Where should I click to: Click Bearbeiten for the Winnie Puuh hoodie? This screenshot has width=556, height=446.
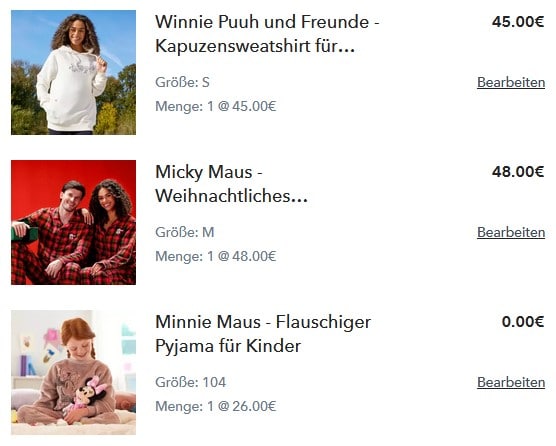(x=511, y=82)
